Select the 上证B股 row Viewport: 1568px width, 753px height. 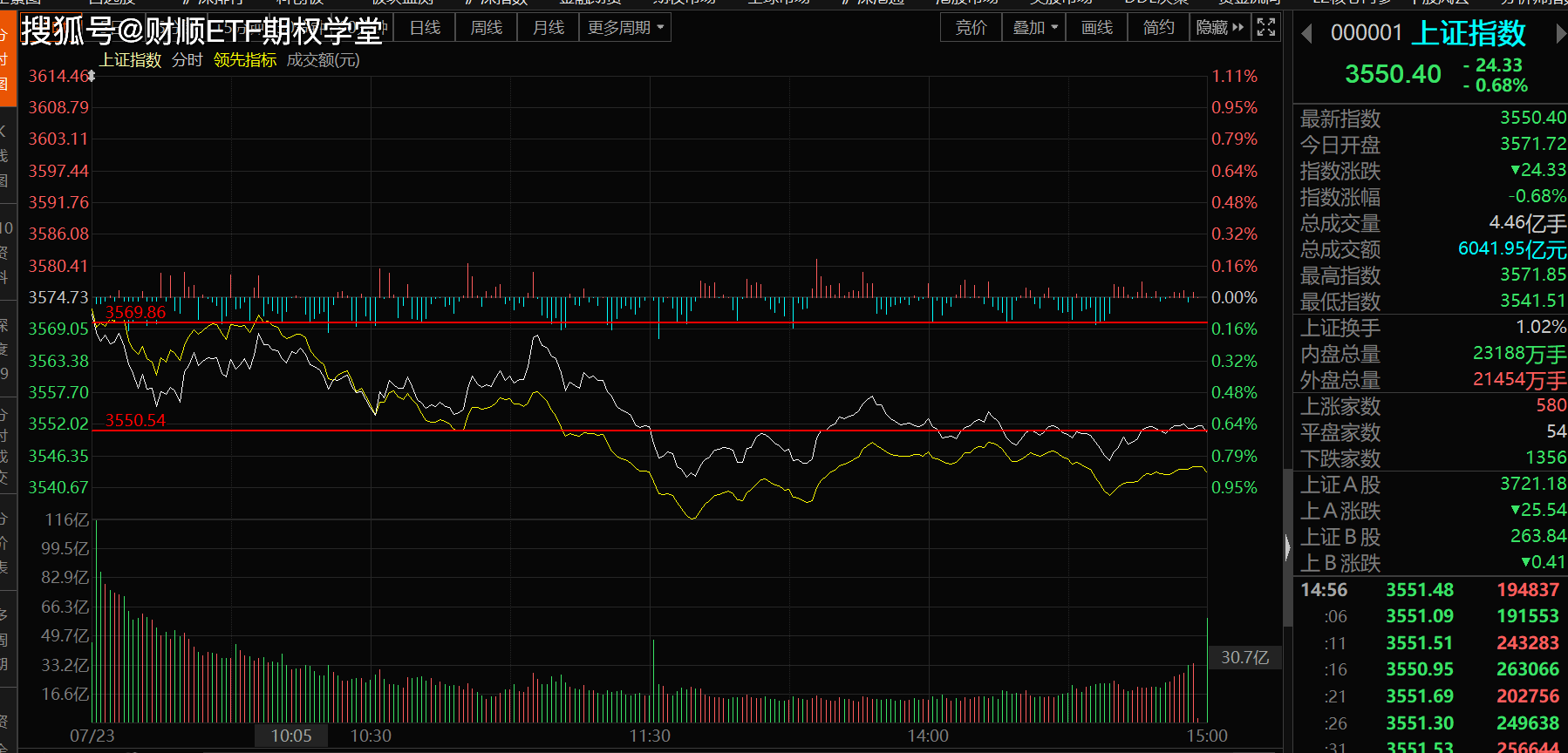(x=1433, y=536)
